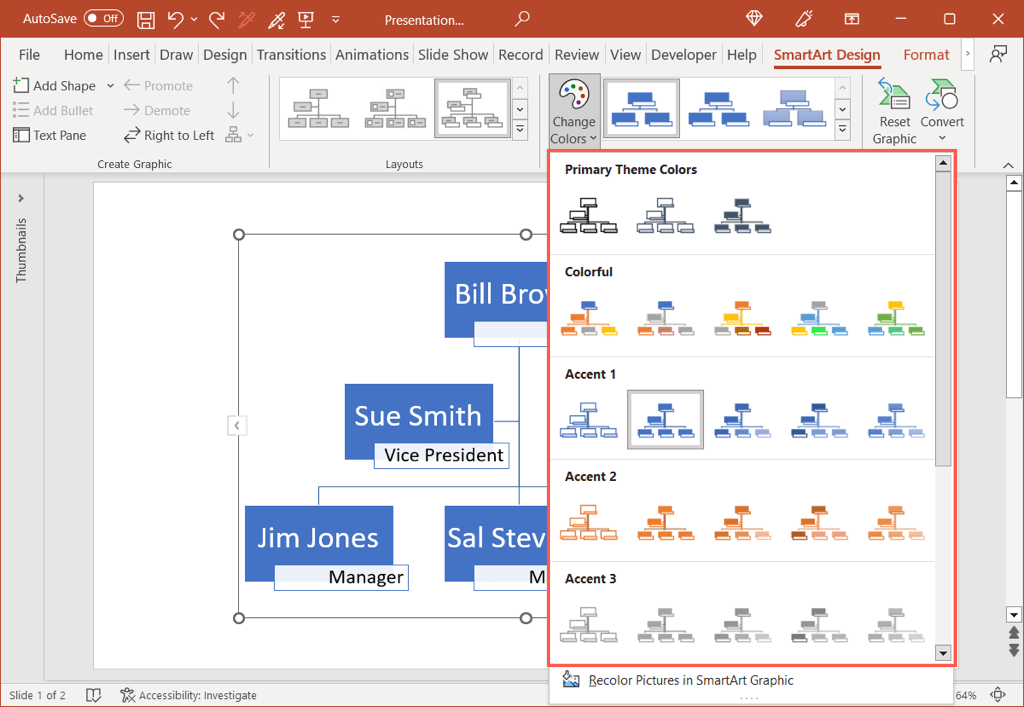Open the Format tab
The image size is (1024, 707).
click(x=925, y=54)
